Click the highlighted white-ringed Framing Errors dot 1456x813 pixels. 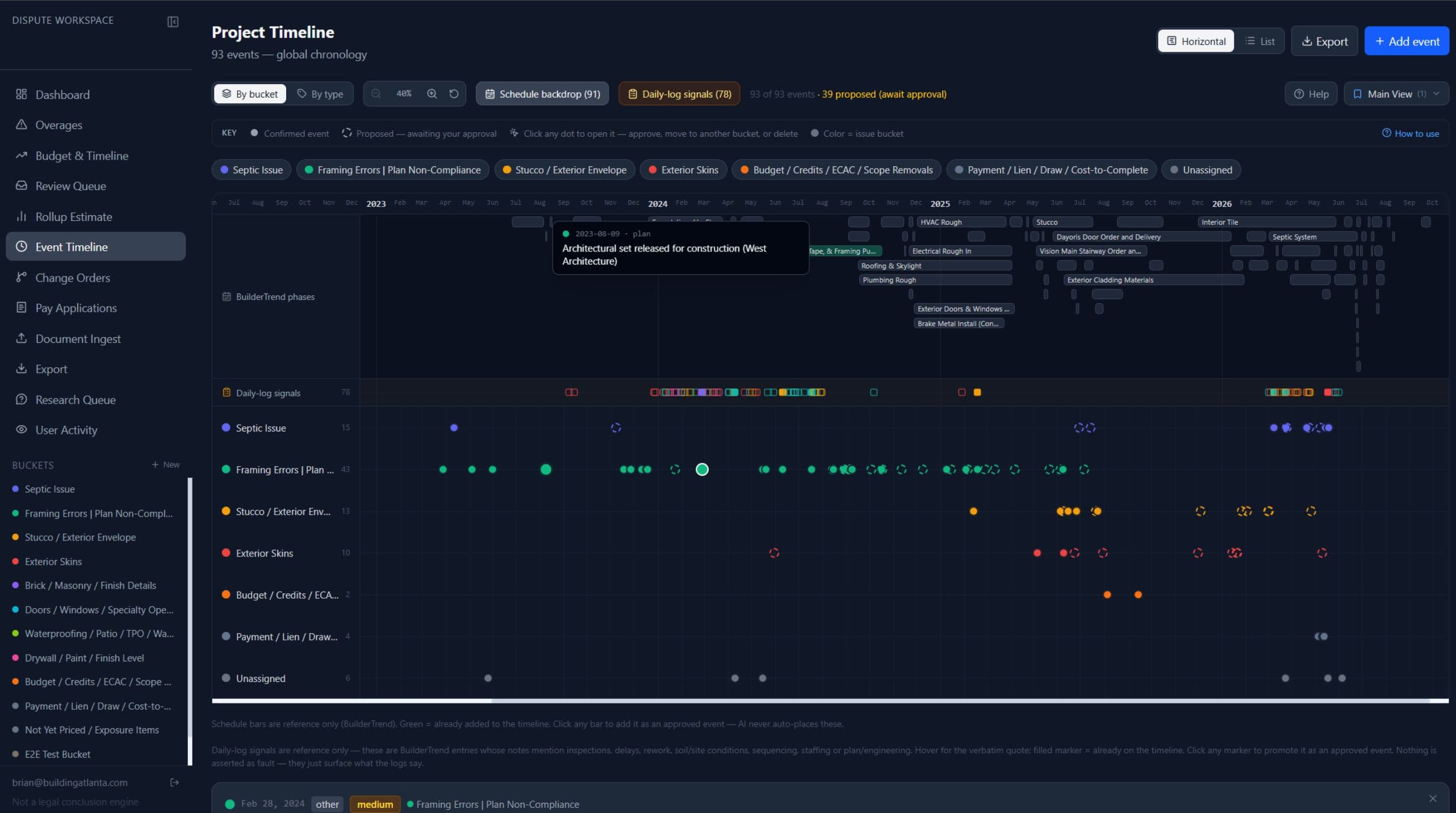702,470
